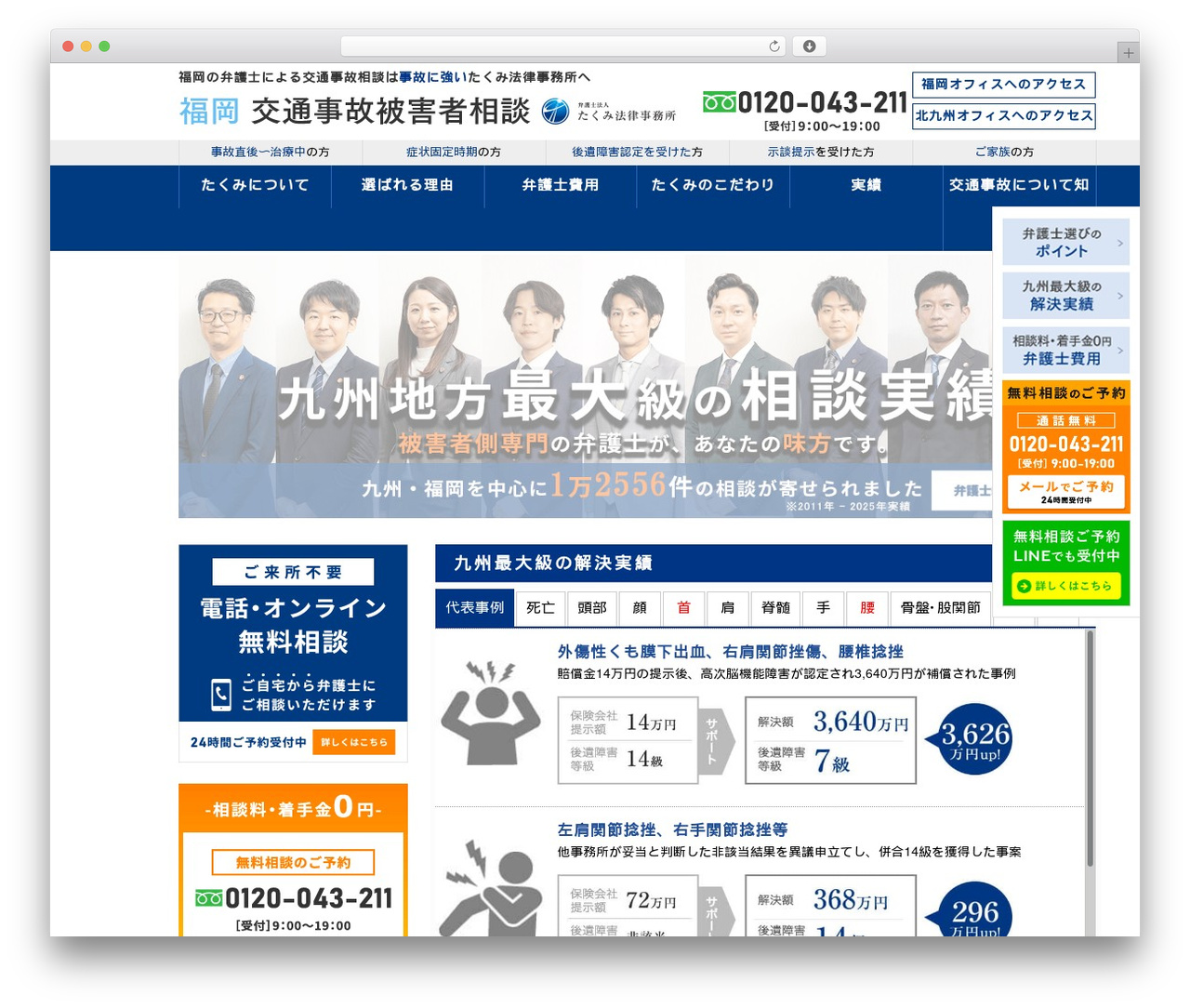Switch to the 腰 tab

(x=867, y=608)
